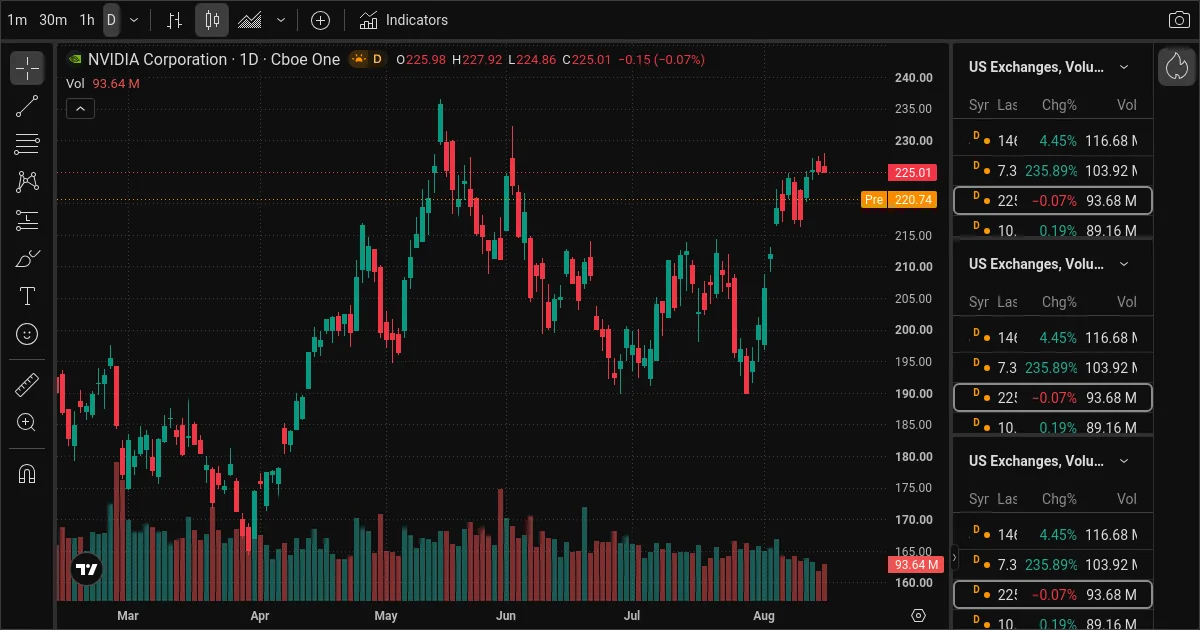This screenshot has width=1200, height=630.
Task: Open the hotlists flame panel
Action: pos(1176,67)
